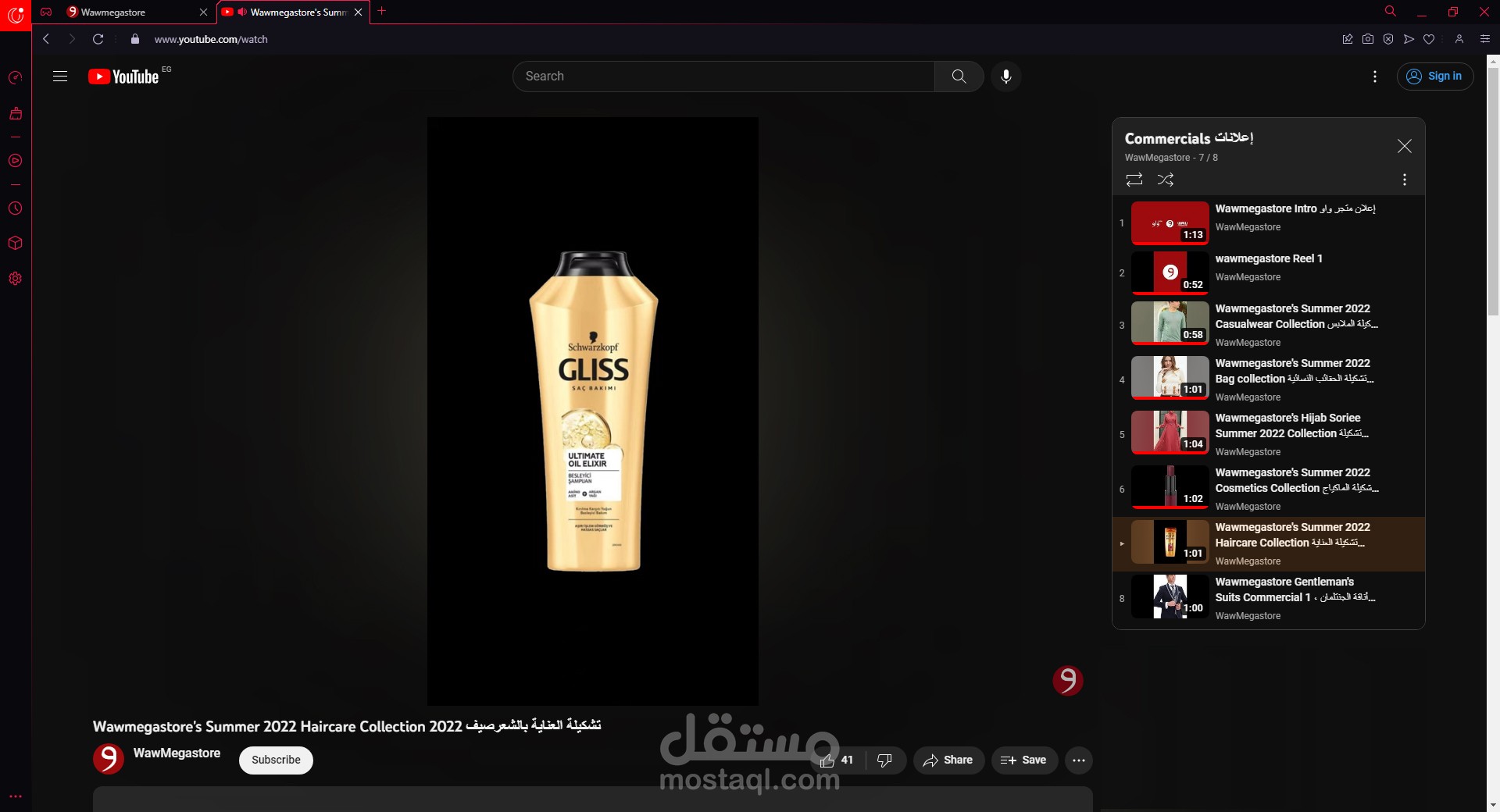
Task: Take a snapshot with camera icon
Action: [1368, 39]
